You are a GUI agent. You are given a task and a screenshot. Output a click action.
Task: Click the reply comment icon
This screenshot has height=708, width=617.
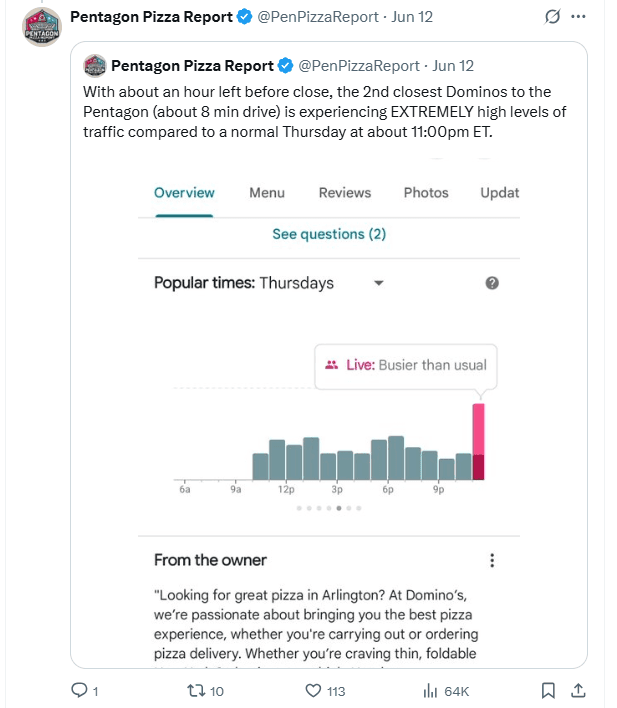[80, 690]
